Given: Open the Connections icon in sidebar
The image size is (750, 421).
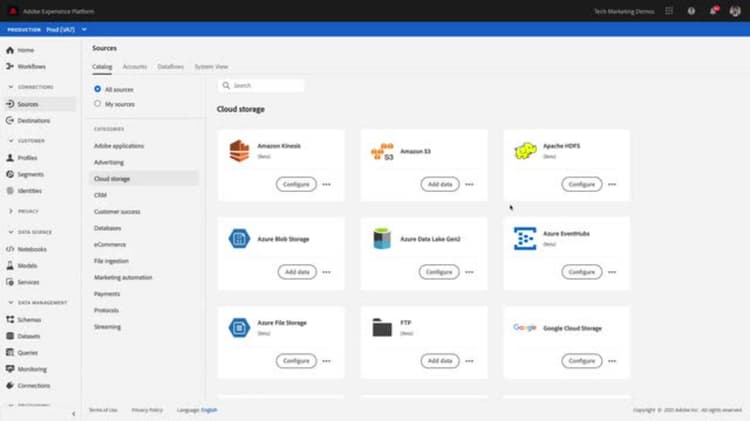Looking at the screenshot, I should click(10, 386).
